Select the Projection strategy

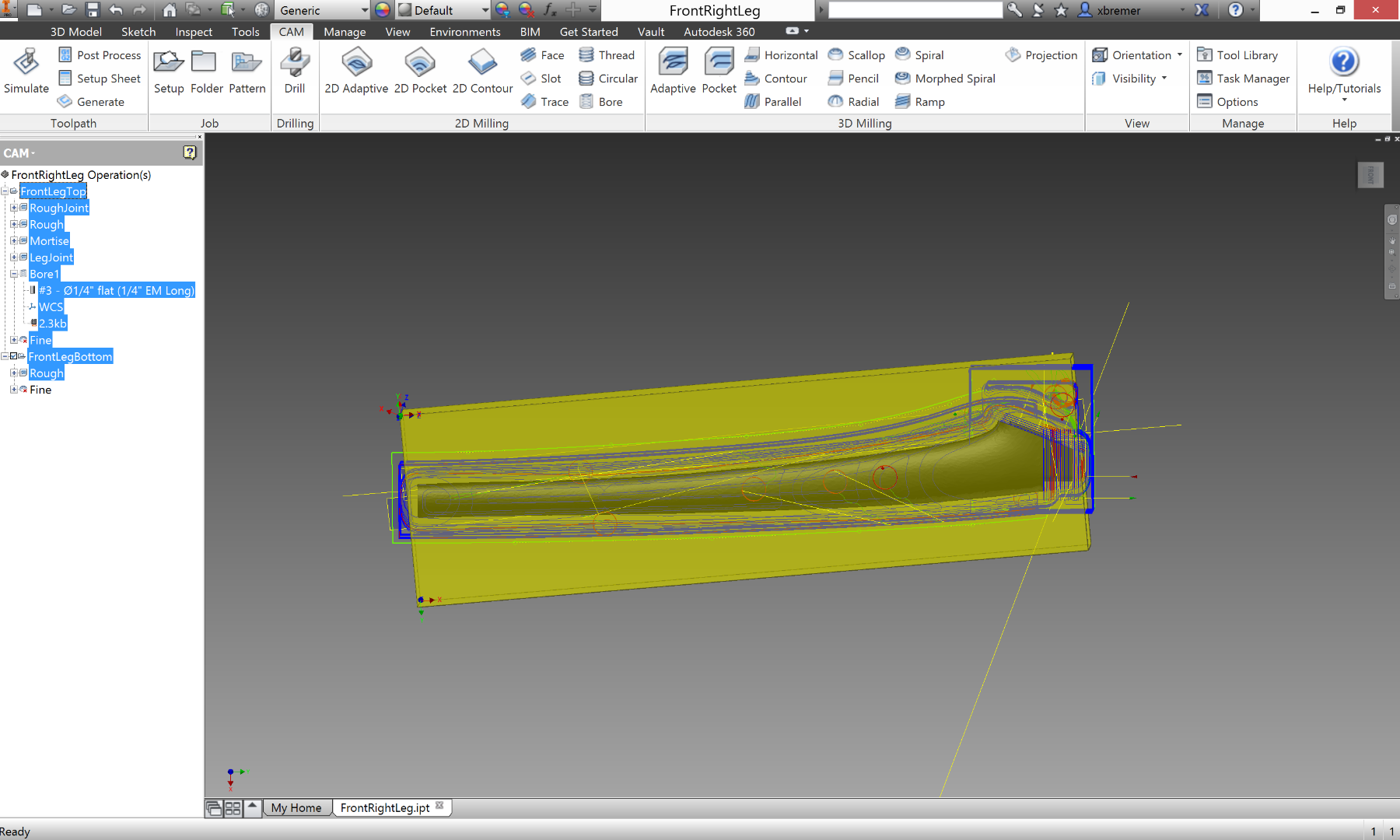click(1041, 55)
